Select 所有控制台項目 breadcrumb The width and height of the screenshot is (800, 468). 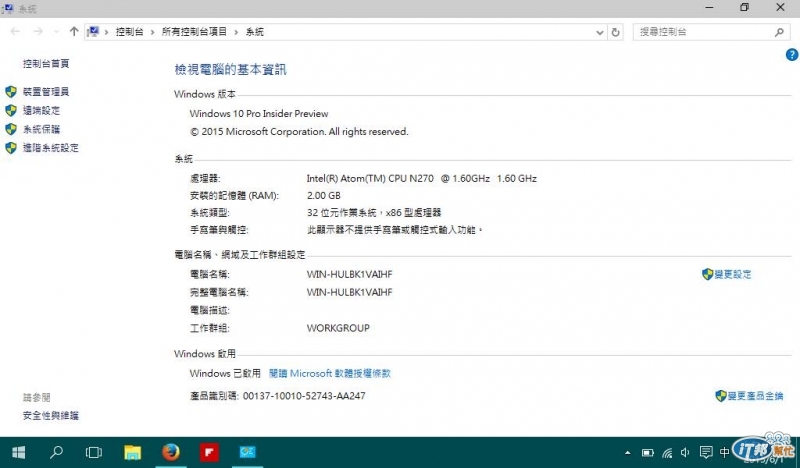point(194,32)
